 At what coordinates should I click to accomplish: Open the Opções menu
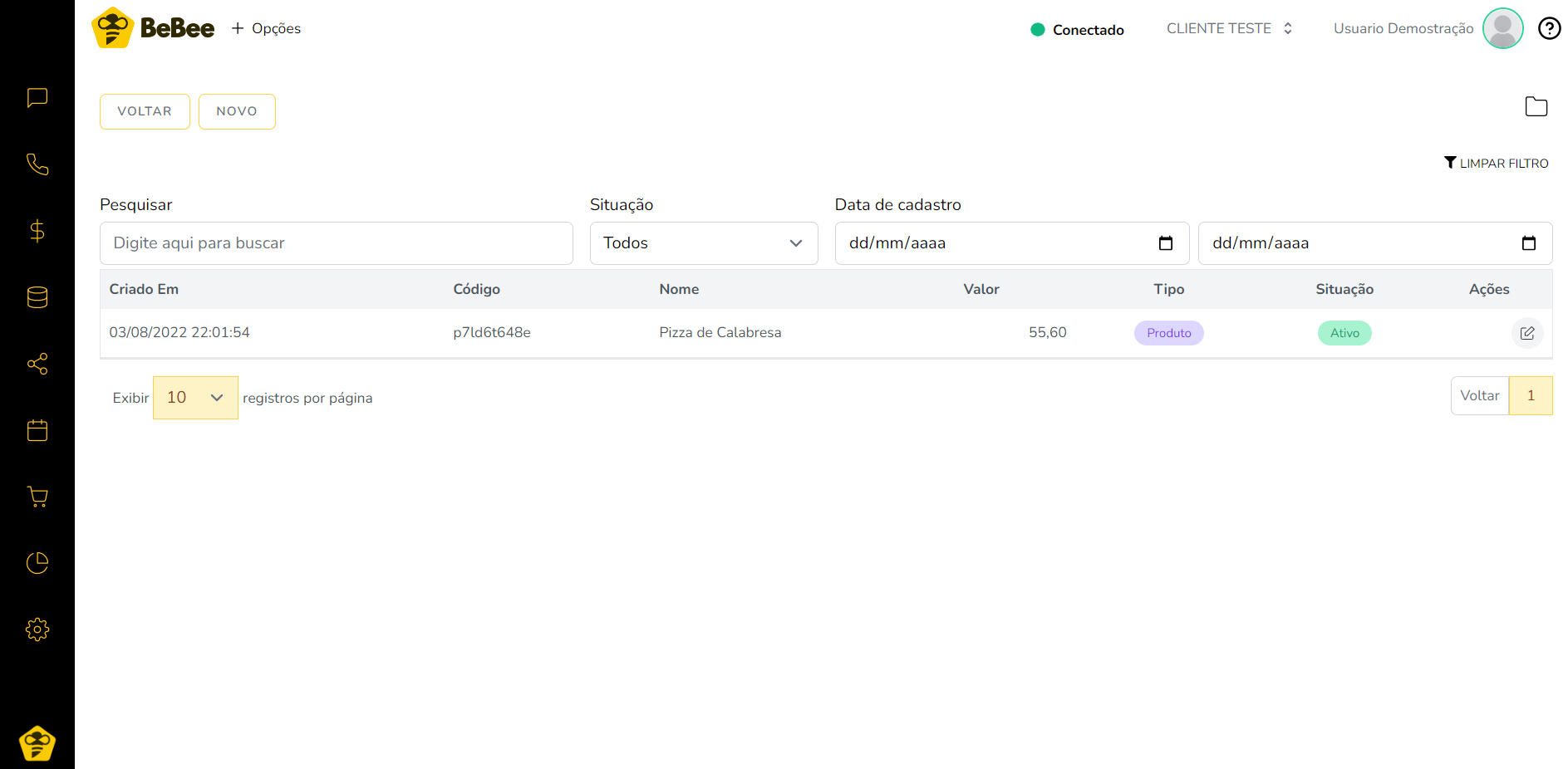point(266,29)
